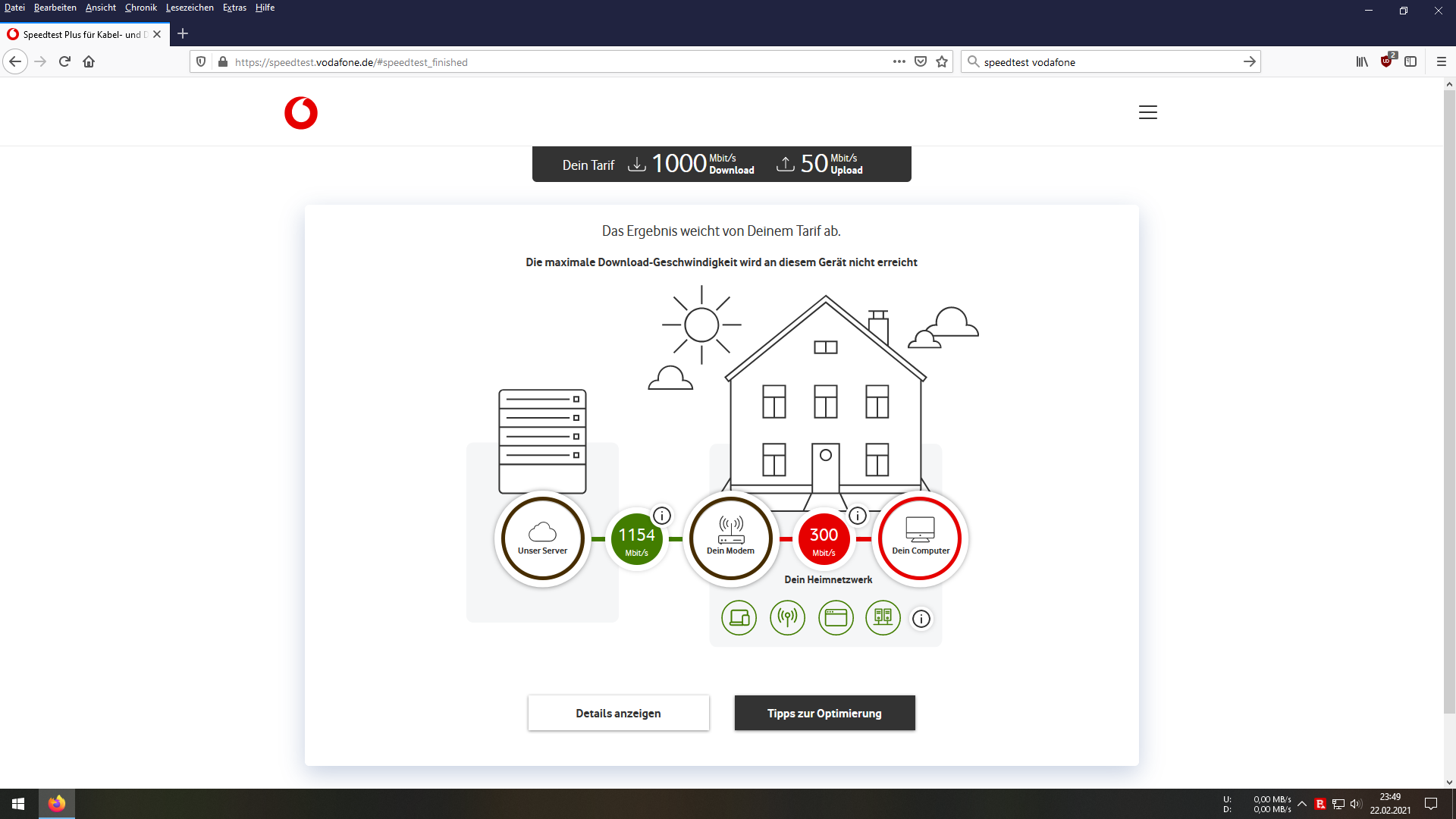
Task: Click Tipps zur Optimierung button
Action: click(824, 713)
